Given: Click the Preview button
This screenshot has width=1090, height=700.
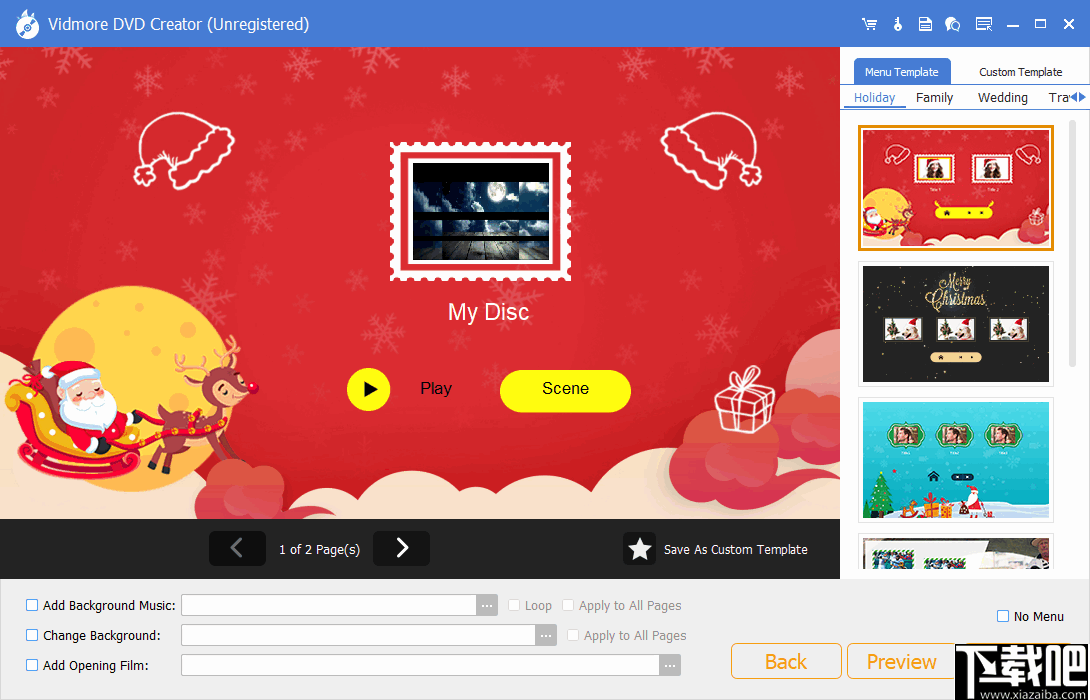Looking at the screenshot, I should pos(899,661).
